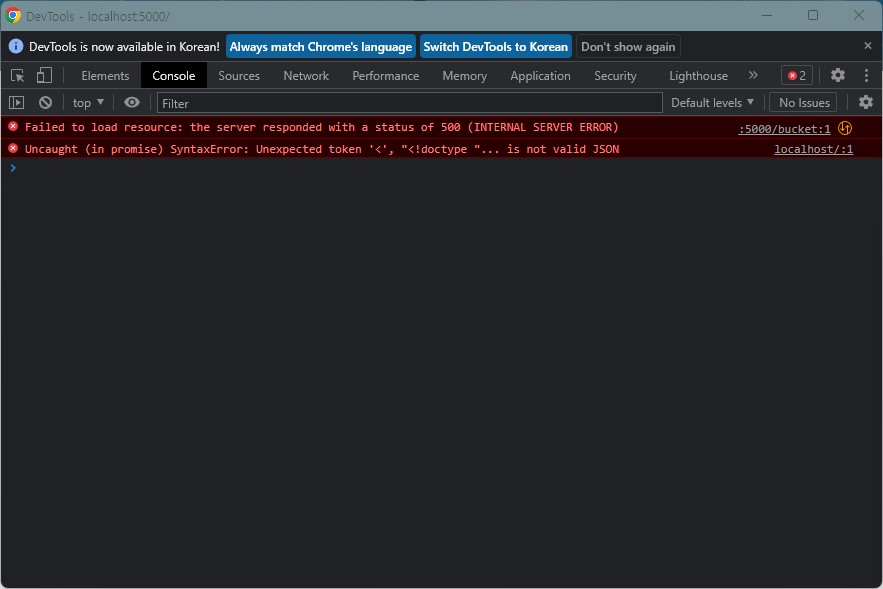Open the Default levels dropdown

[x=712, y=102]
